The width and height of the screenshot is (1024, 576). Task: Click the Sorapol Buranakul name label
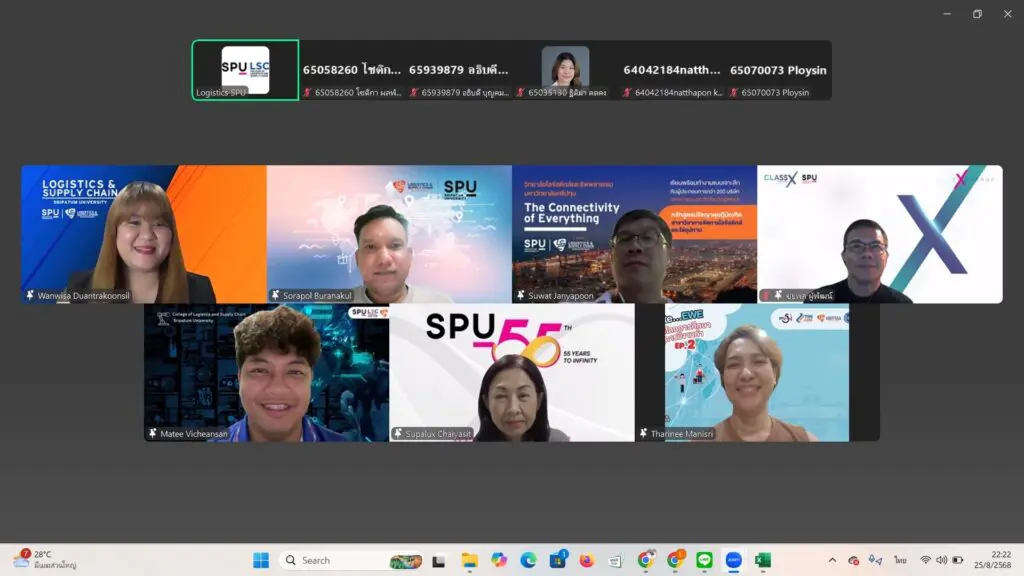pyautogui.click(x=317, y=296)
